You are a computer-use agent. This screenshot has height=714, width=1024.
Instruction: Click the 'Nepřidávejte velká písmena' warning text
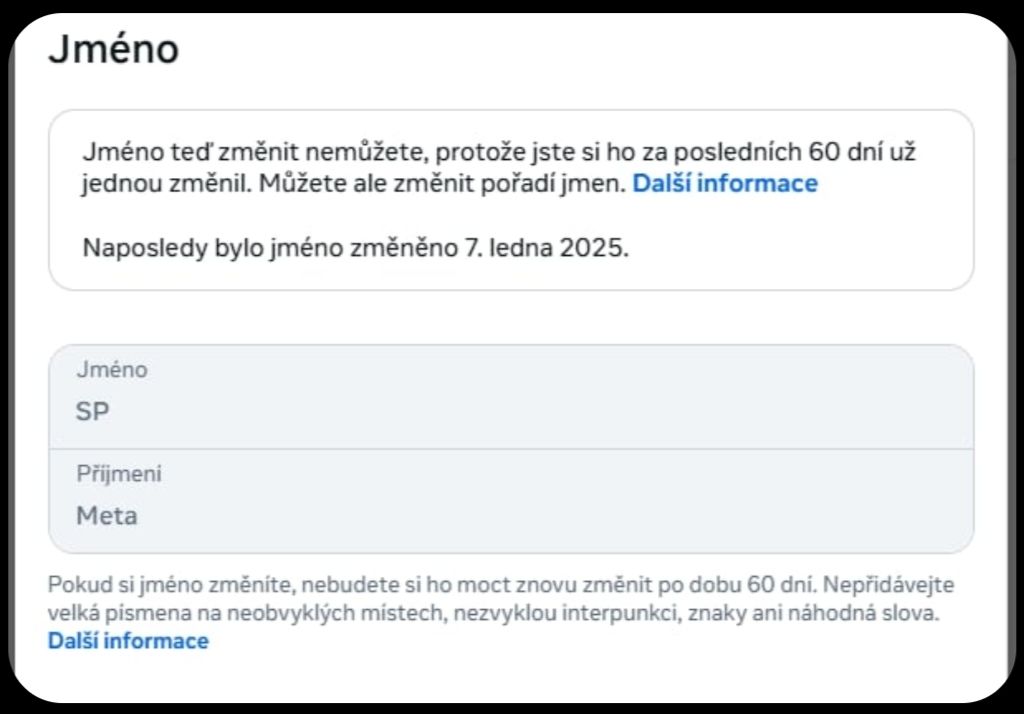[x=493, y=598]
